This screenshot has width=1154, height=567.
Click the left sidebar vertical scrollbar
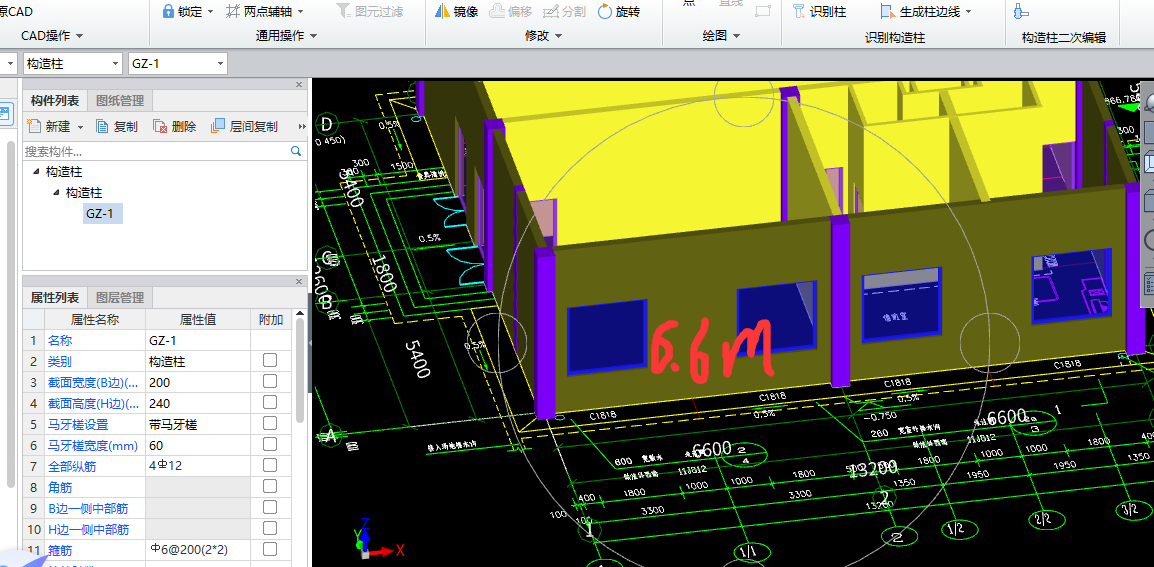(x=11, y=313)
